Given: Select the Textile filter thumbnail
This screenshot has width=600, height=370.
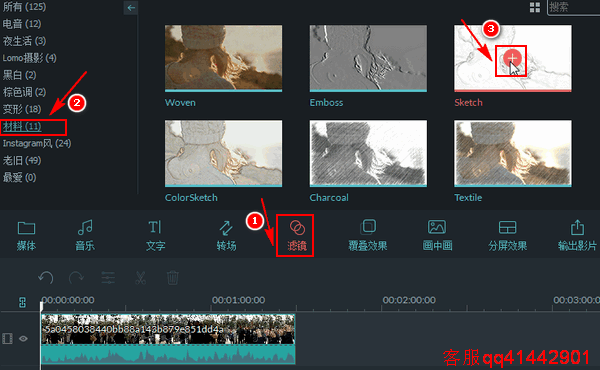Looking at the screenshot, I should pyautogui.click(x=513, y=153).
